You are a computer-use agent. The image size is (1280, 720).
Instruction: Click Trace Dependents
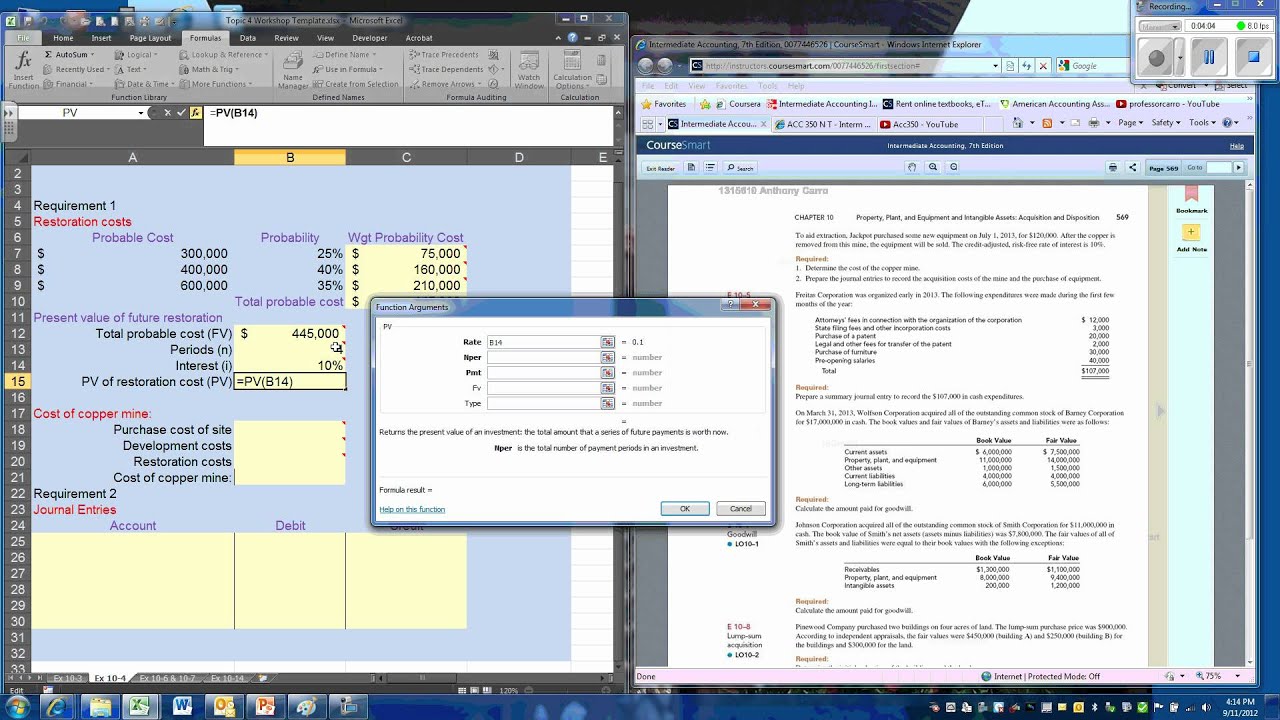[x=447, y=69]
